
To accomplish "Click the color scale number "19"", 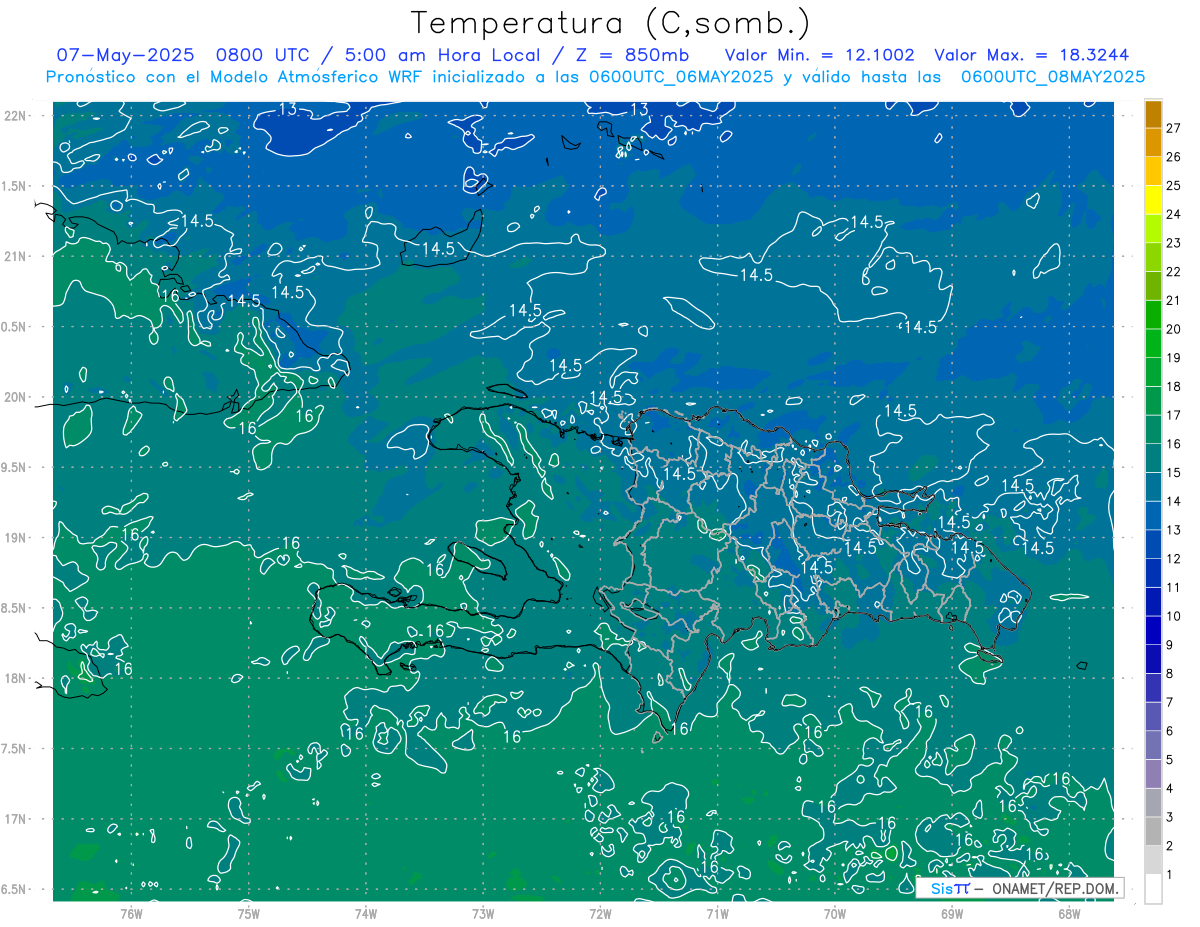I will pos(1174,357).
